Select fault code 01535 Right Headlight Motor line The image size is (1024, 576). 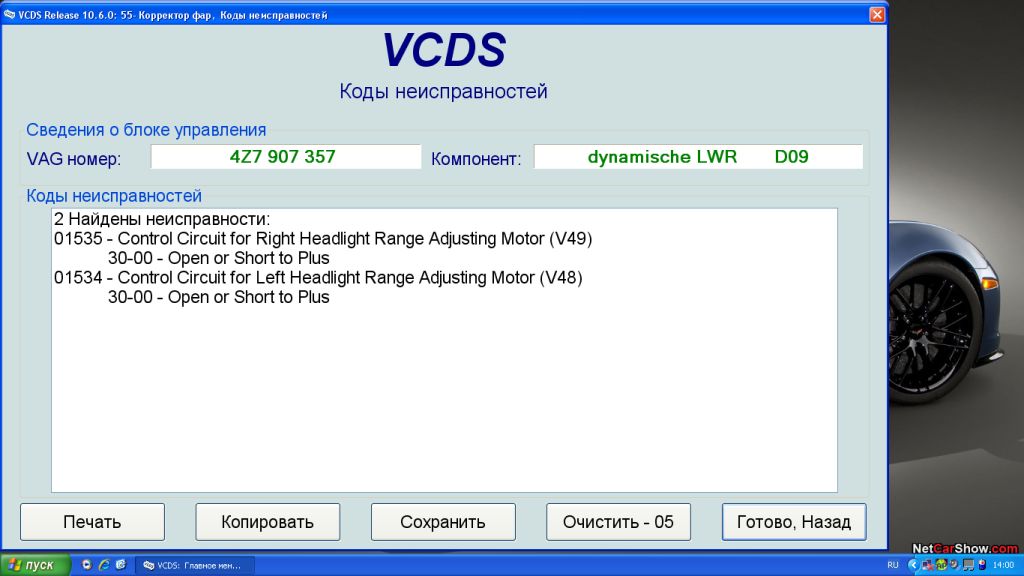click(323, 238)
